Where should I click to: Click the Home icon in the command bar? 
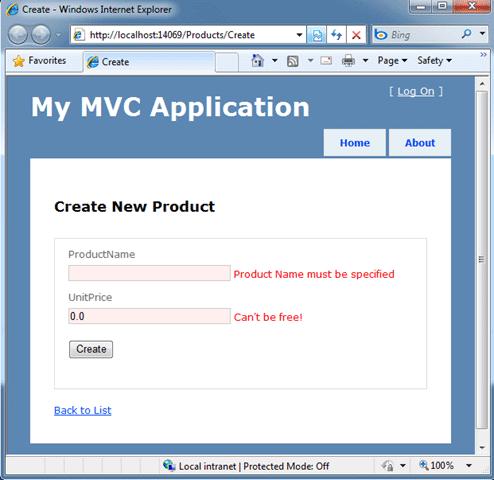(x=257, y=61)
